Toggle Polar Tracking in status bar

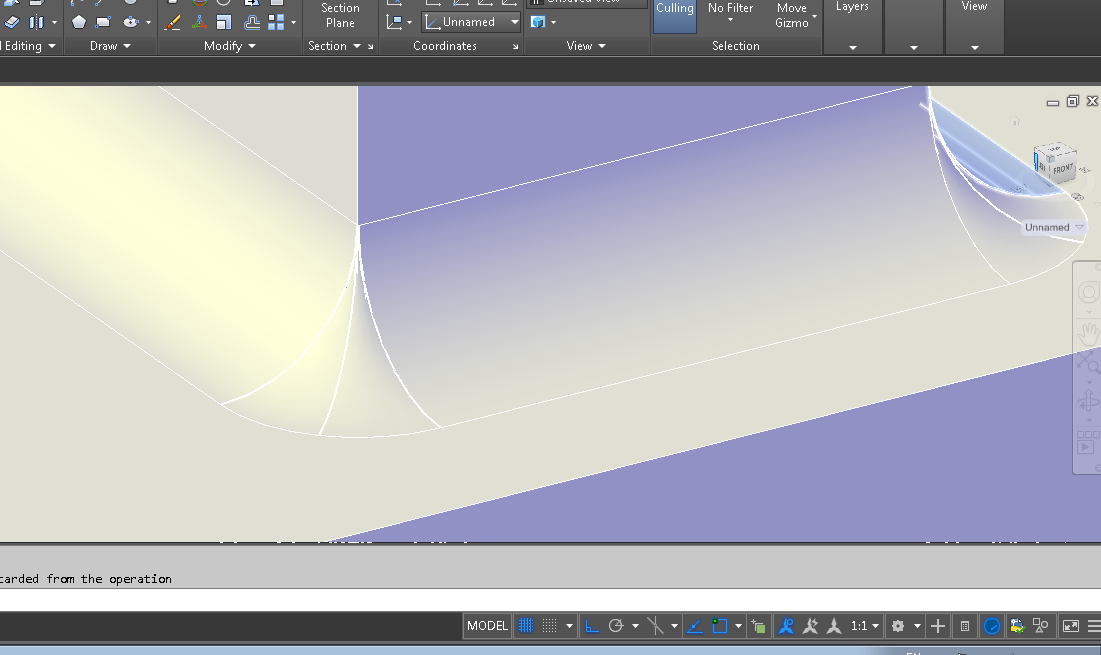pos(616,626)
